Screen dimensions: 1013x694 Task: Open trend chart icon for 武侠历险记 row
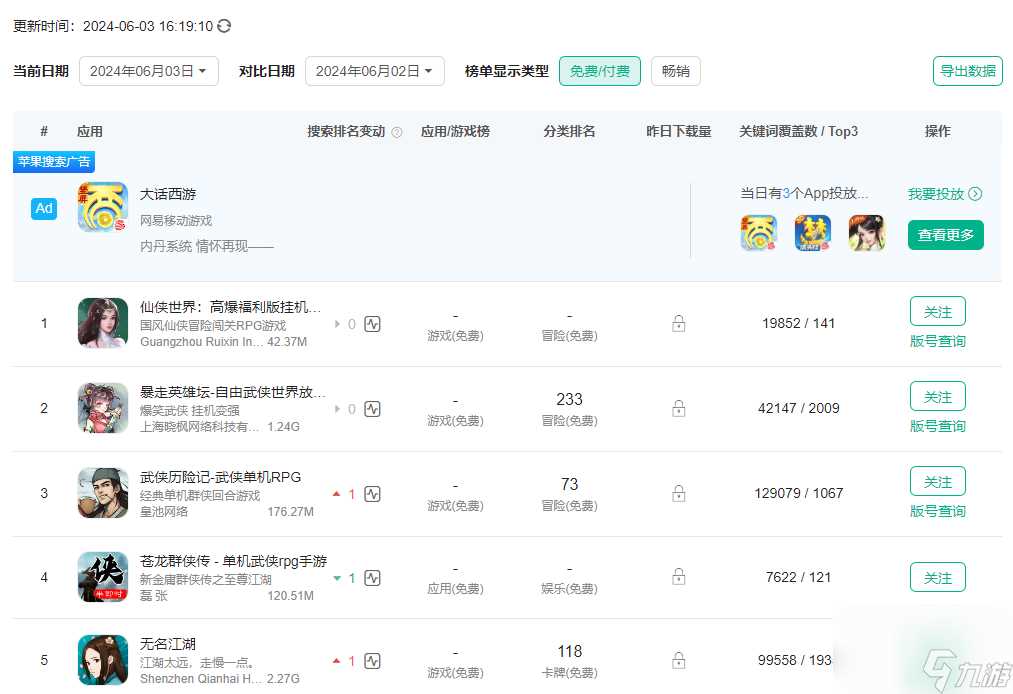(372, 494)
